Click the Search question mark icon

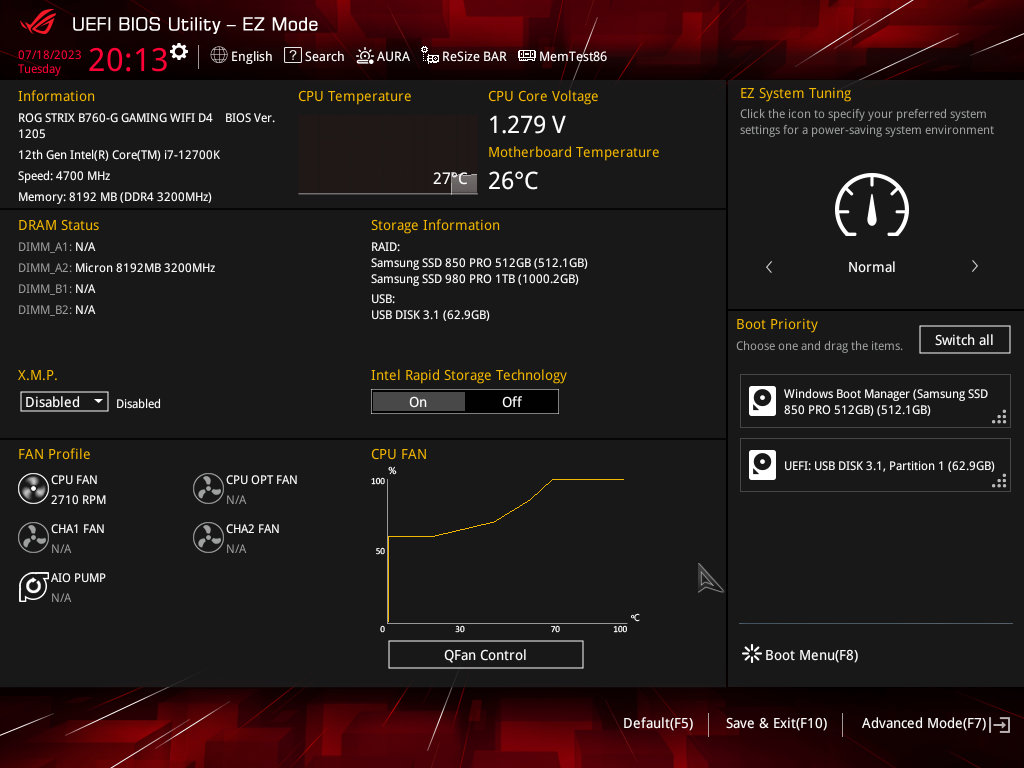[x=293, y=56]
